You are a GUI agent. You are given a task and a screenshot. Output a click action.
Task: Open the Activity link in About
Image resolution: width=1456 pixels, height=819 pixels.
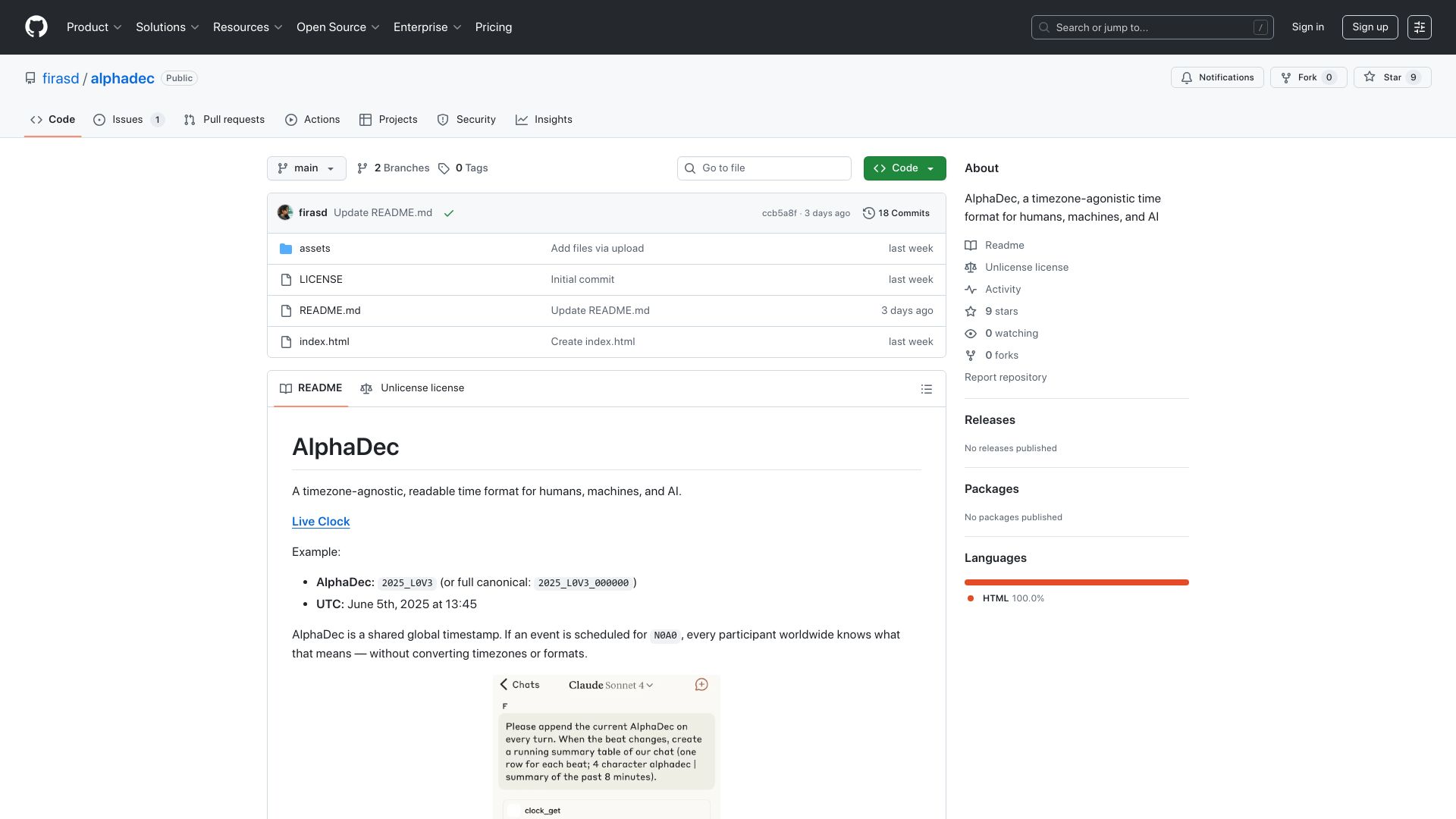pyautogui.click(x=993, y=290)
